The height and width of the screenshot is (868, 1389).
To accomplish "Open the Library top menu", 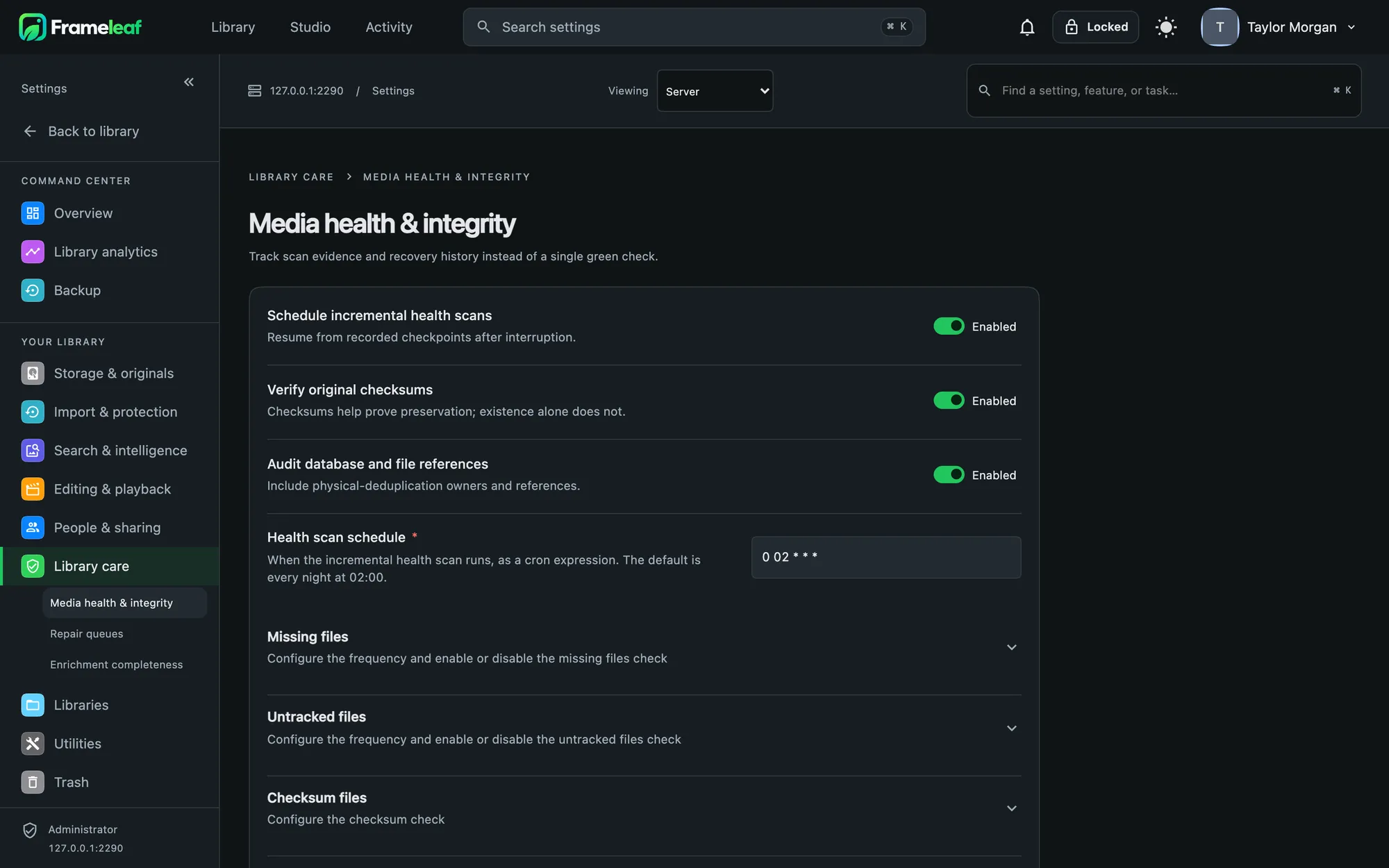I will pyautogui.click(x=233, y=27).
